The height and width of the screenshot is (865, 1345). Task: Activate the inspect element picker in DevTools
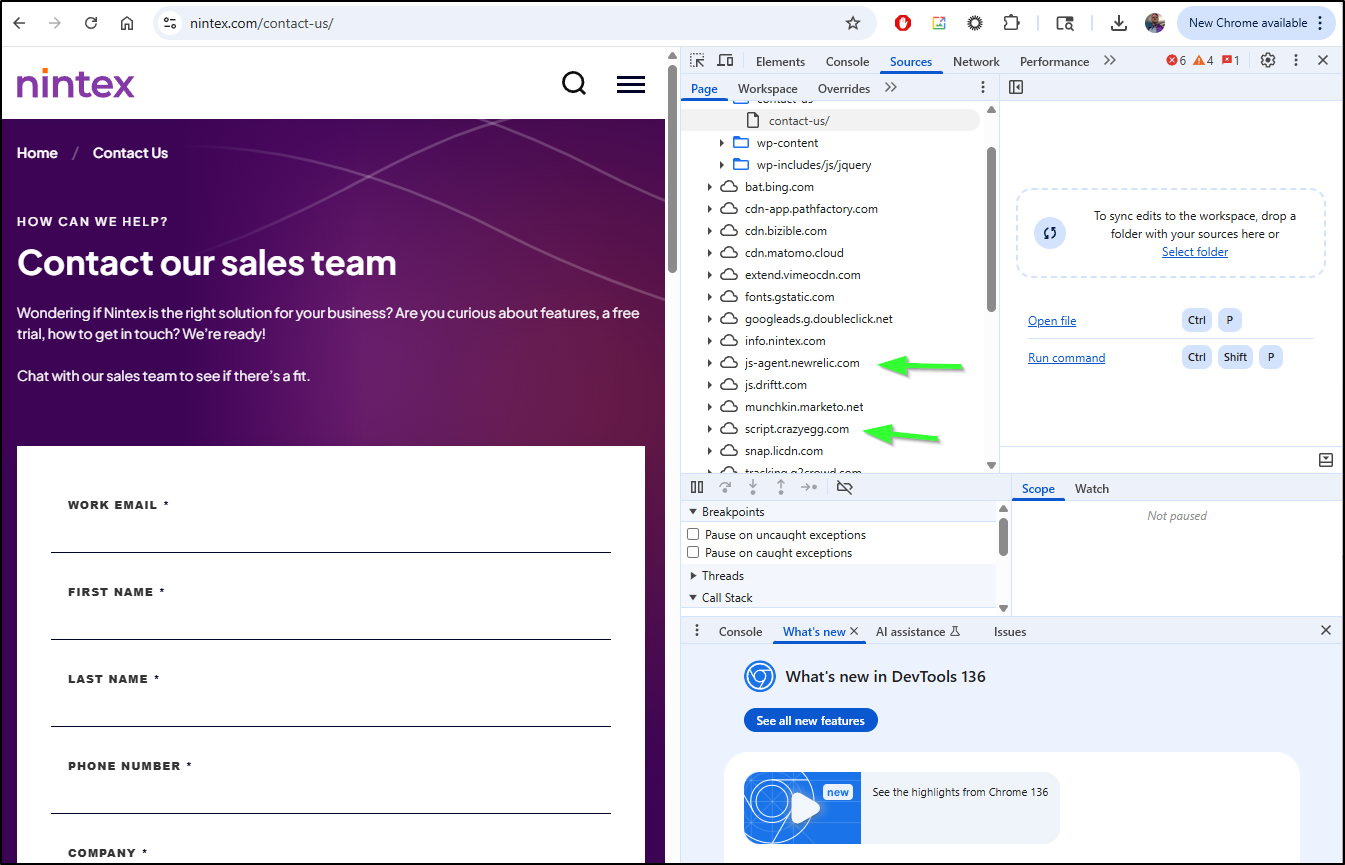[x=698, y=61]
